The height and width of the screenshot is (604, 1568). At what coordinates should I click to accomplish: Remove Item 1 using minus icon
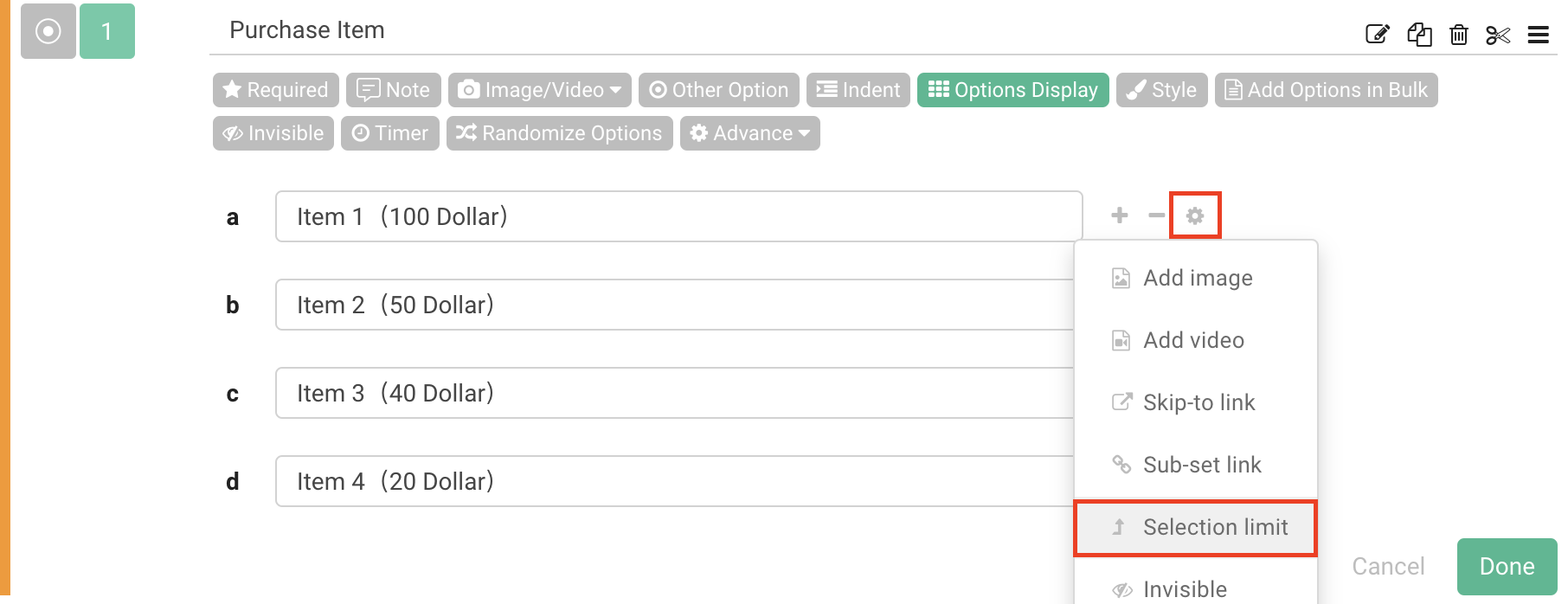(1157, 215)
